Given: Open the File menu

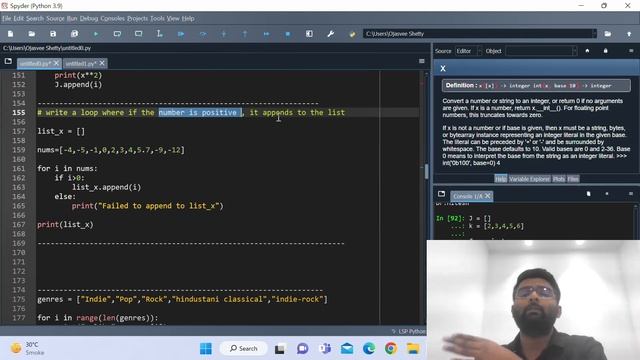Looking at the screenshot, I should click(x=7, y=18).
